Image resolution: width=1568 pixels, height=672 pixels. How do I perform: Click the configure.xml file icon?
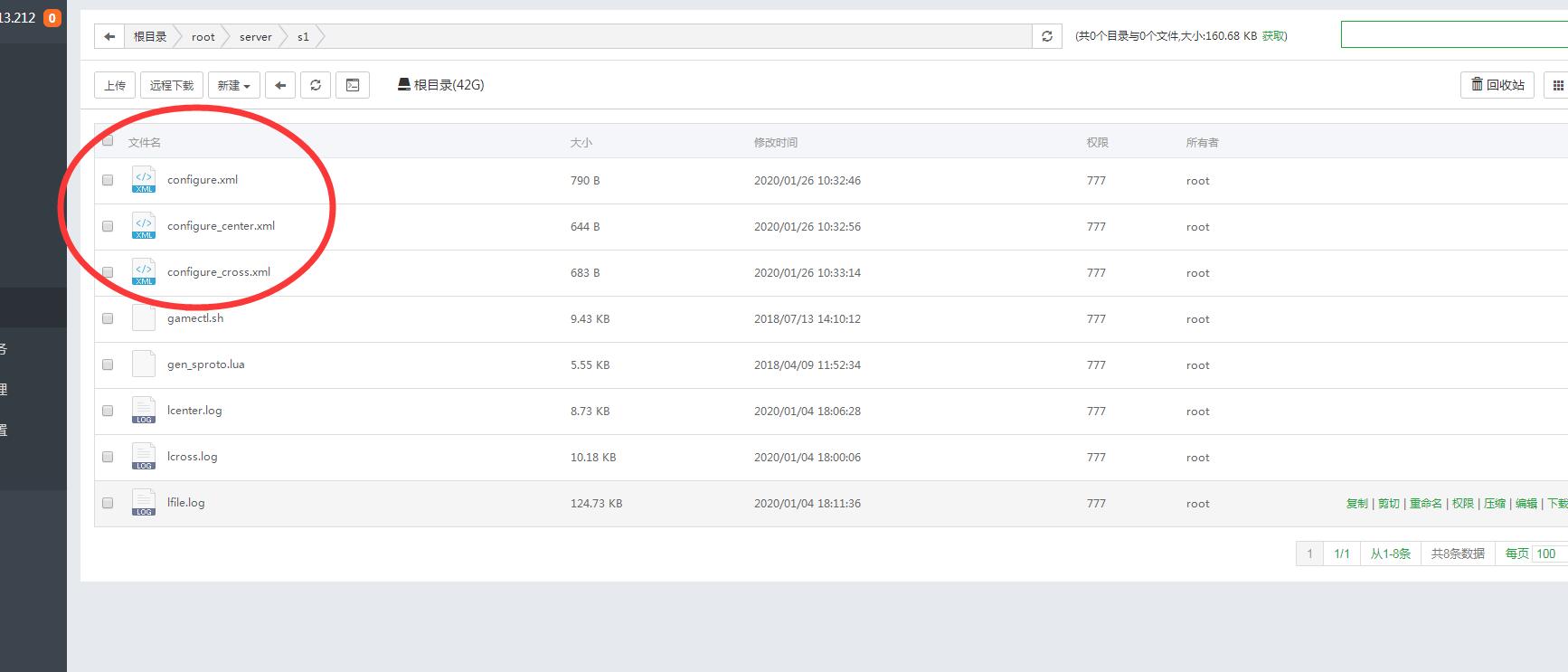[x=144, y=180]
